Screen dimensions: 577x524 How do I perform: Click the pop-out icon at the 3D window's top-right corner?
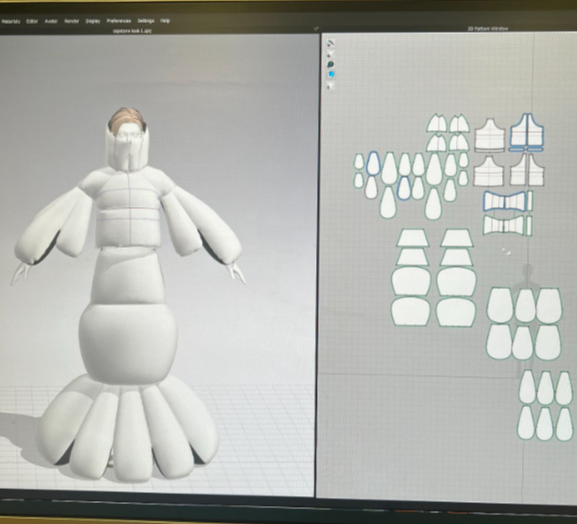(x=316, y=28)
